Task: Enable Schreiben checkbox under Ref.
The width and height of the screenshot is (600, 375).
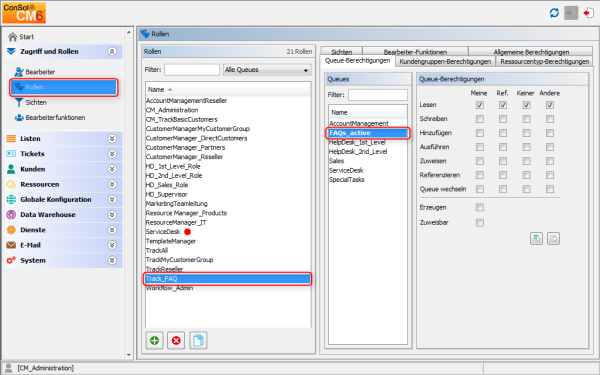Action: 503,119
